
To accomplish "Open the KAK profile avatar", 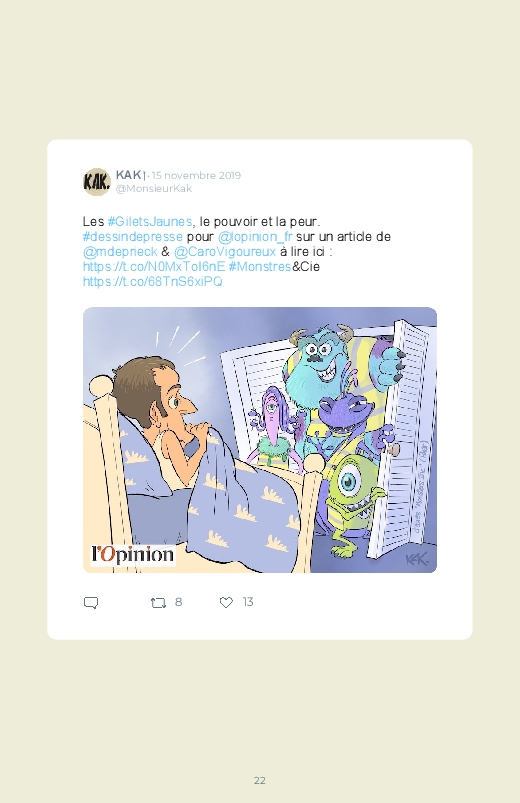I will (97, 181).
